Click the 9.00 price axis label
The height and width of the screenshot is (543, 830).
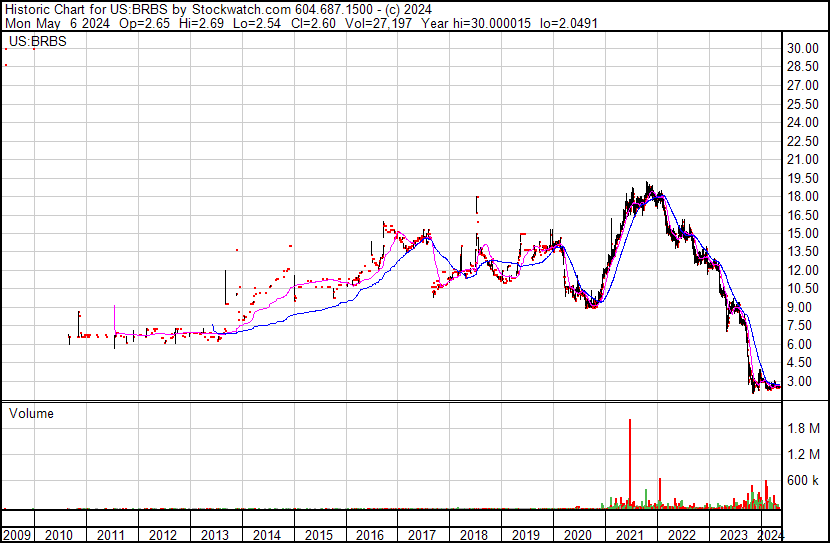tap(799, 307)
